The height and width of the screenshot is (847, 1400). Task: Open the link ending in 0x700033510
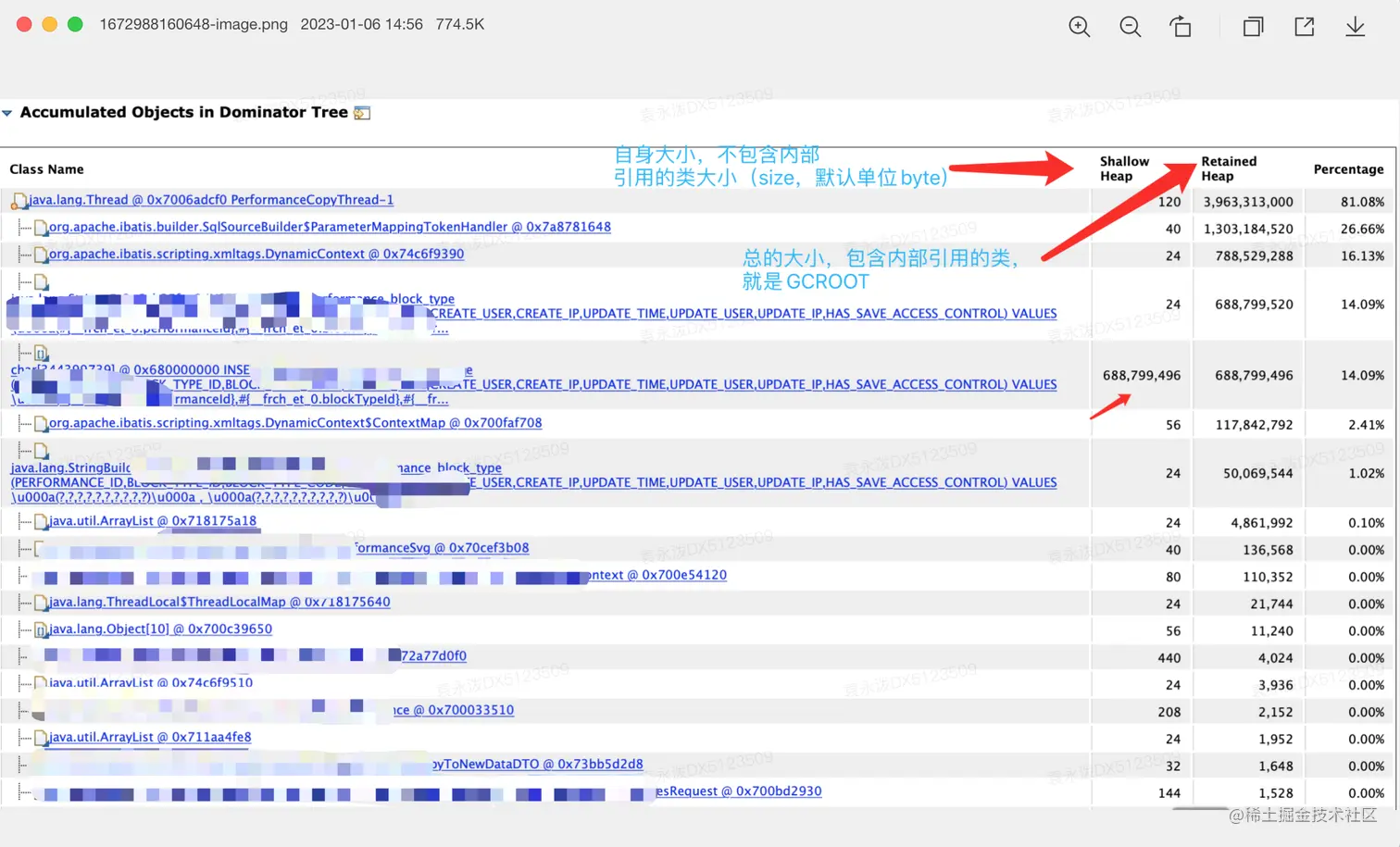click(454, 710)
